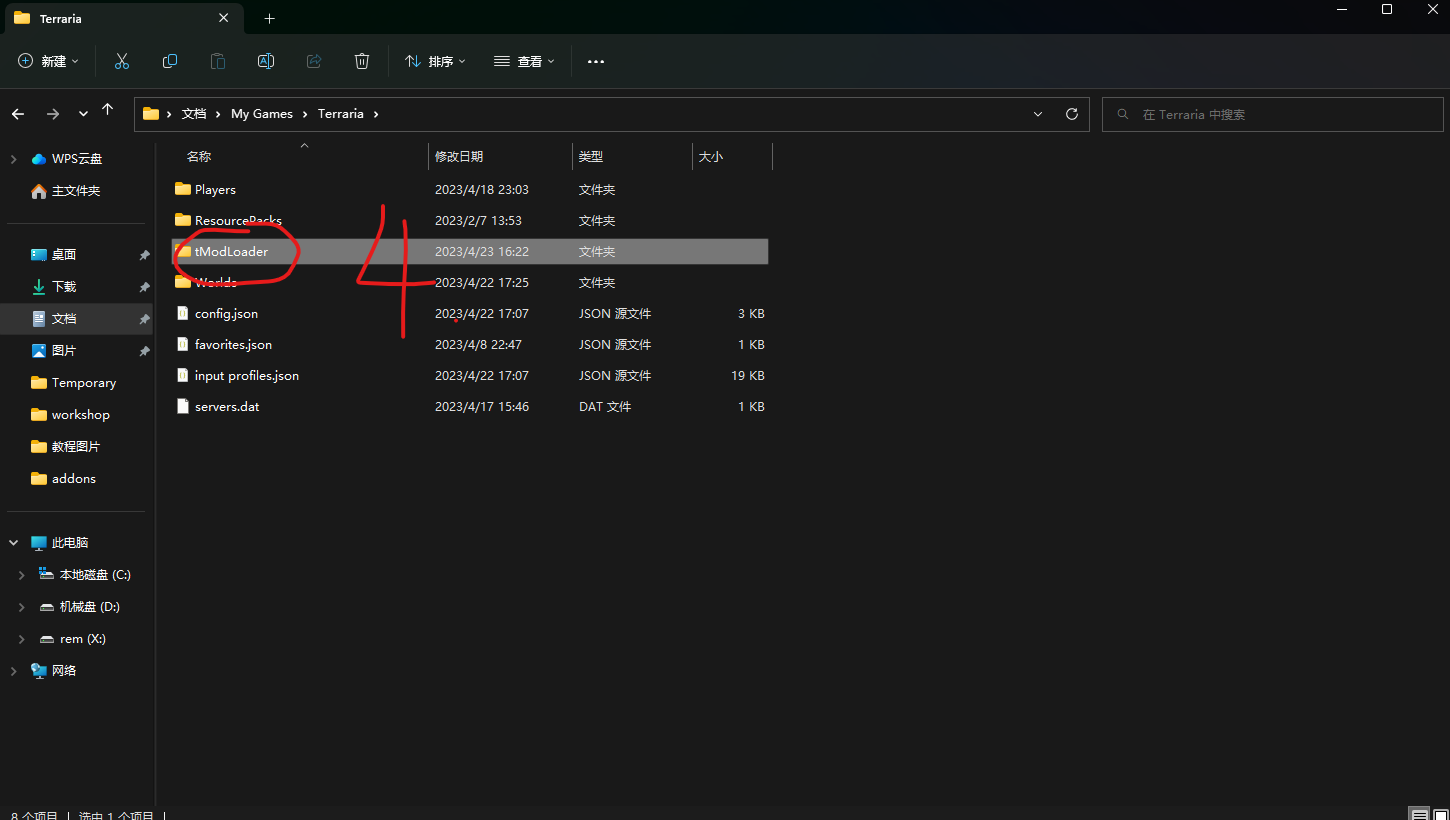The height and width of the screenshot is (820, 1450).
Task: Open the 查看 (View) dropdown
Action: coord(524,61)
